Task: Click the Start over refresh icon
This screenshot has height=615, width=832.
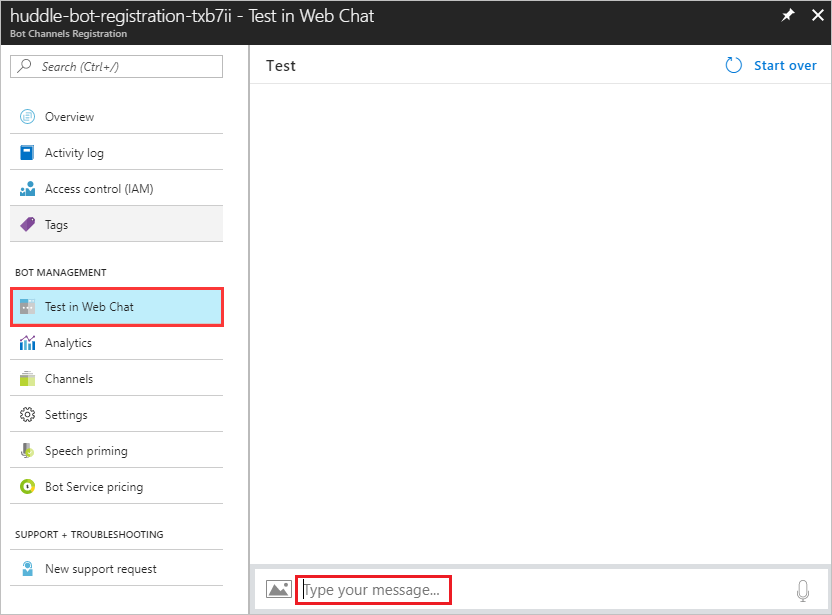Action: coord(733,65)
